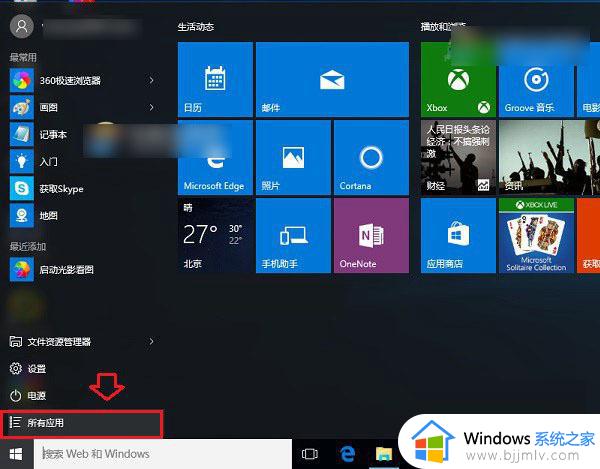Click the 最常用 section label
The height and width of the screenshot is (469, 600).
(23, 57)
